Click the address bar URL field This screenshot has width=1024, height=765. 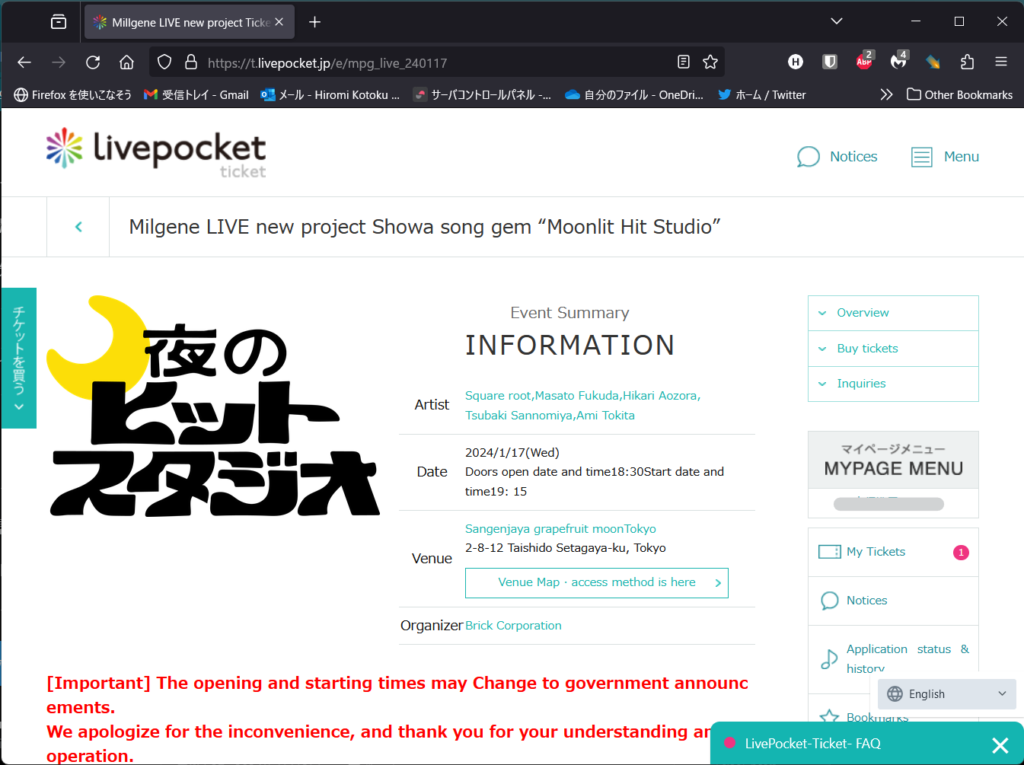click(430, 62)
